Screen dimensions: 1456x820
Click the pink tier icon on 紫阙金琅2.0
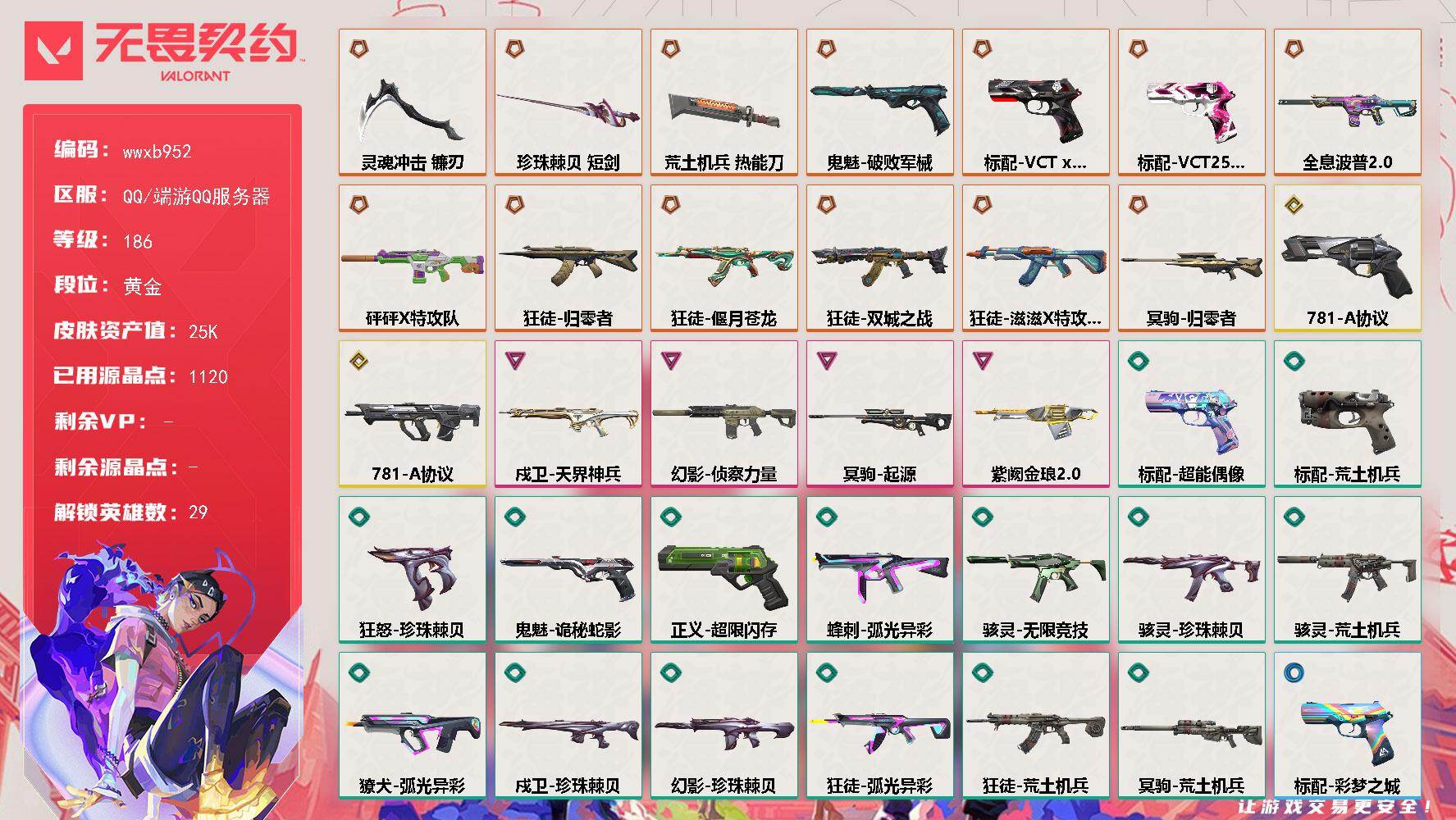coord(982,361)
